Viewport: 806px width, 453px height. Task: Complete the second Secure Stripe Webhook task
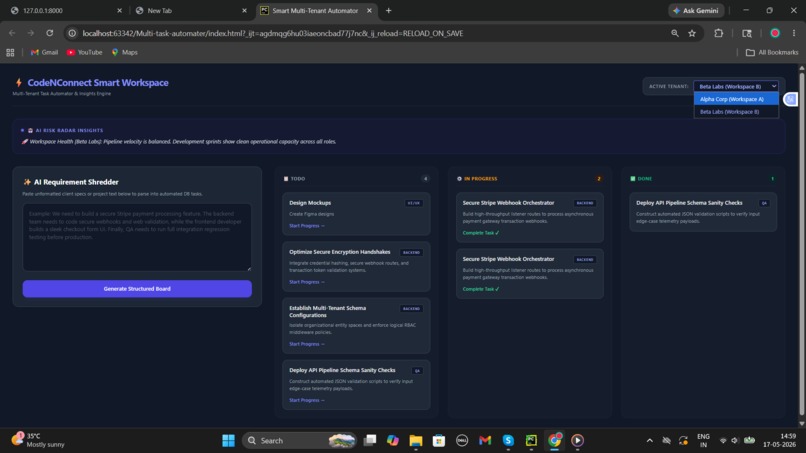pyautogui.click(x=481, y=289)
